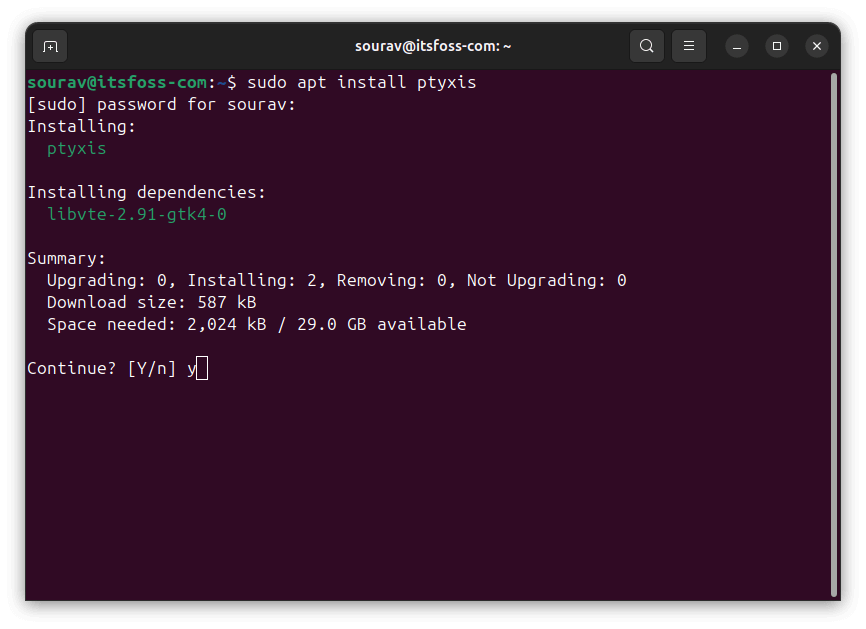Click the Space needed line
The image size is (866, 629).
tap(256, 324)
